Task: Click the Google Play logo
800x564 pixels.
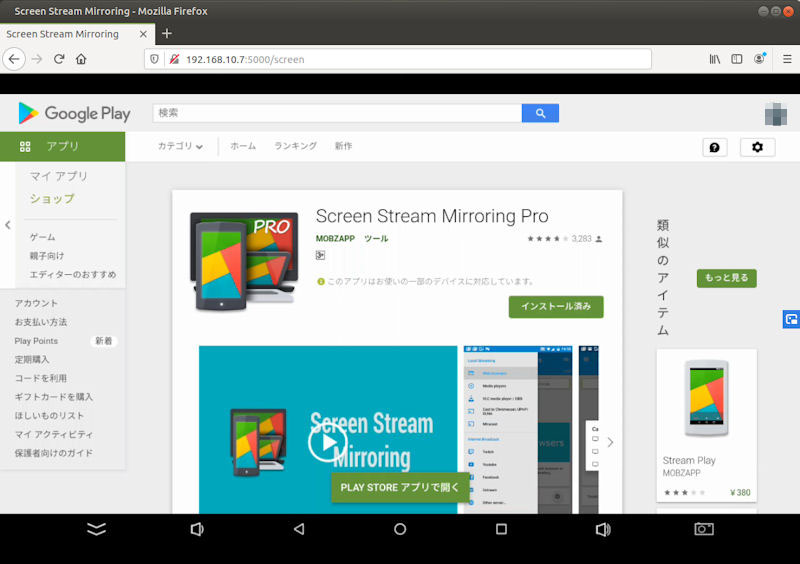Action: 74,113
